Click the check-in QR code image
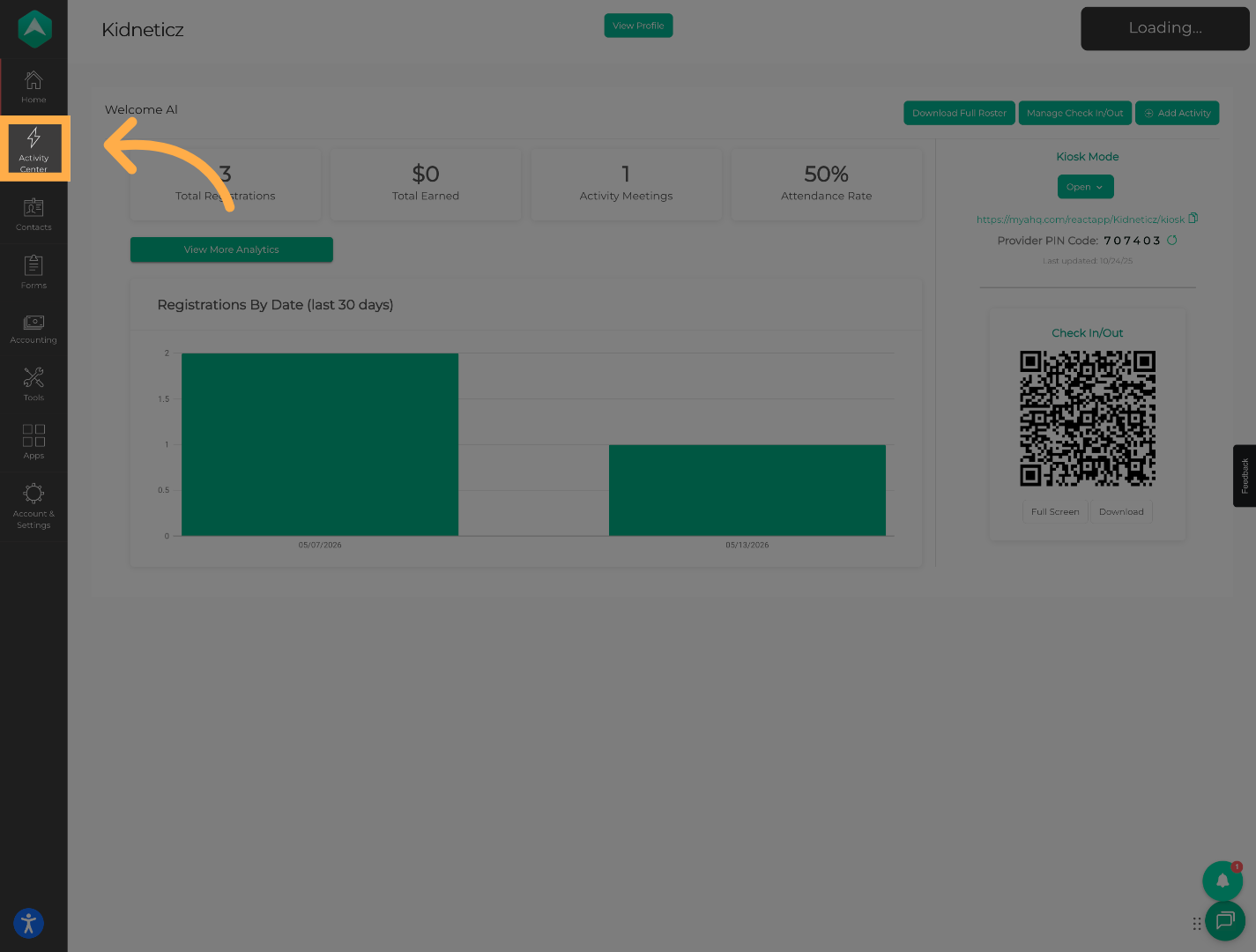 (x=1088, y=419)
